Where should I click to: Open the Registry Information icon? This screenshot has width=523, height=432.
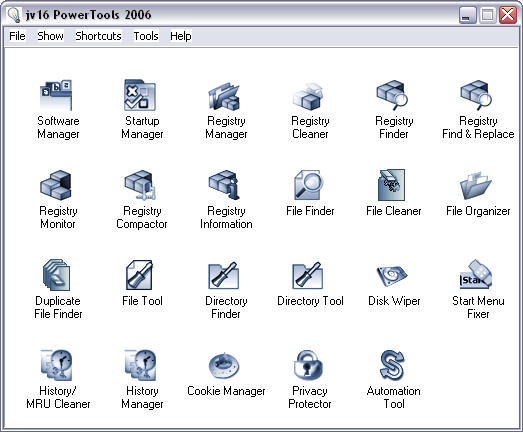click(224, 185)
